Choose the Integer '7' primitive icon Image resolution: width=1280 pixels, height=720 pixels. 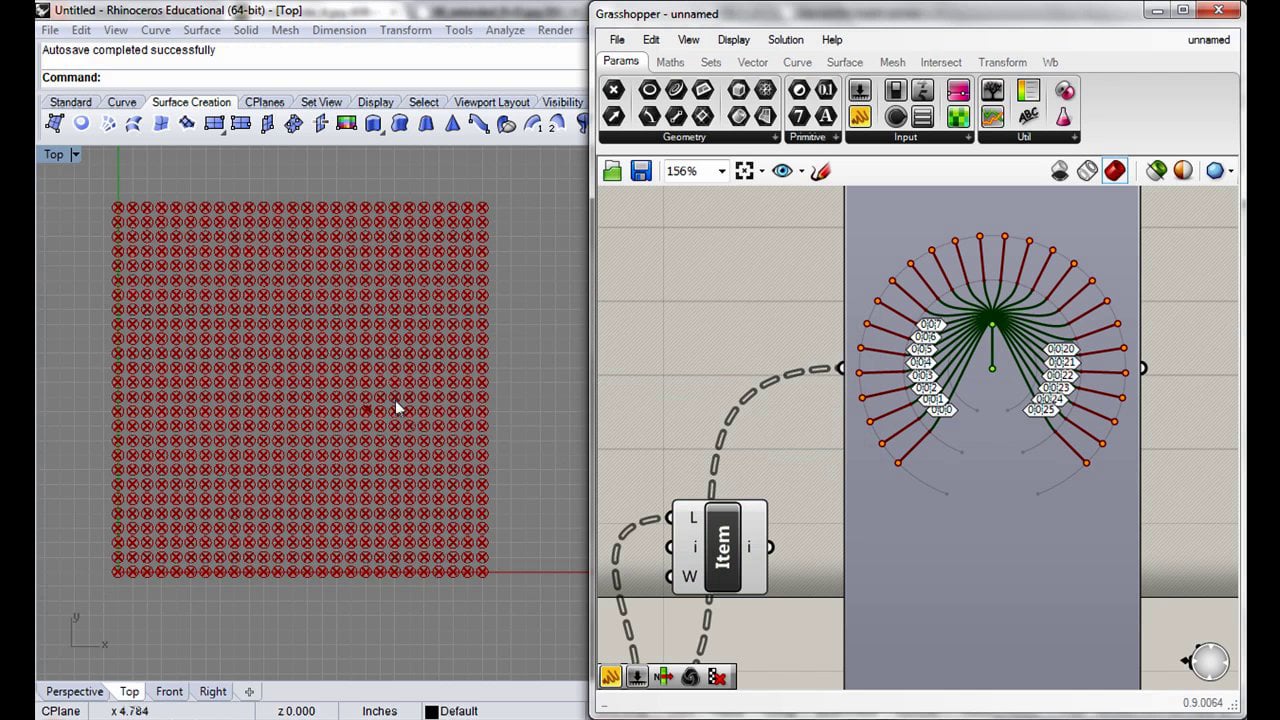799,116
